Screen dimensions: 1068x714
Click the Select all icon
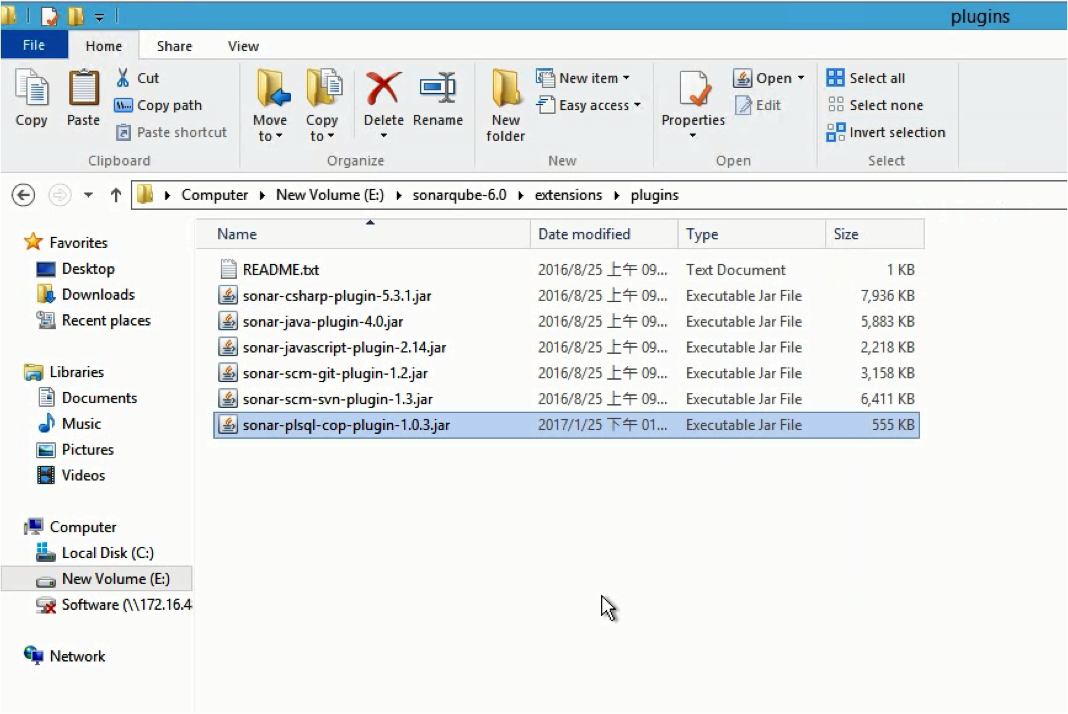pyautogui.click(x=835, y=78)
